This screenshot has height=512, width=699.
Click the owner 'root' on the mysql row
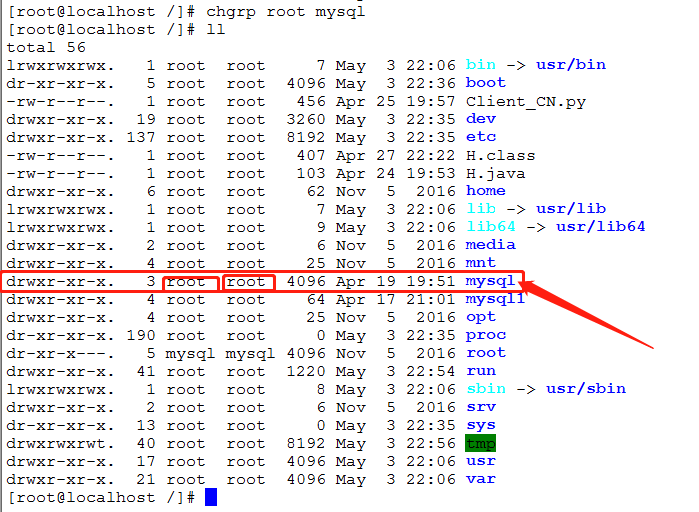[185, 282]
